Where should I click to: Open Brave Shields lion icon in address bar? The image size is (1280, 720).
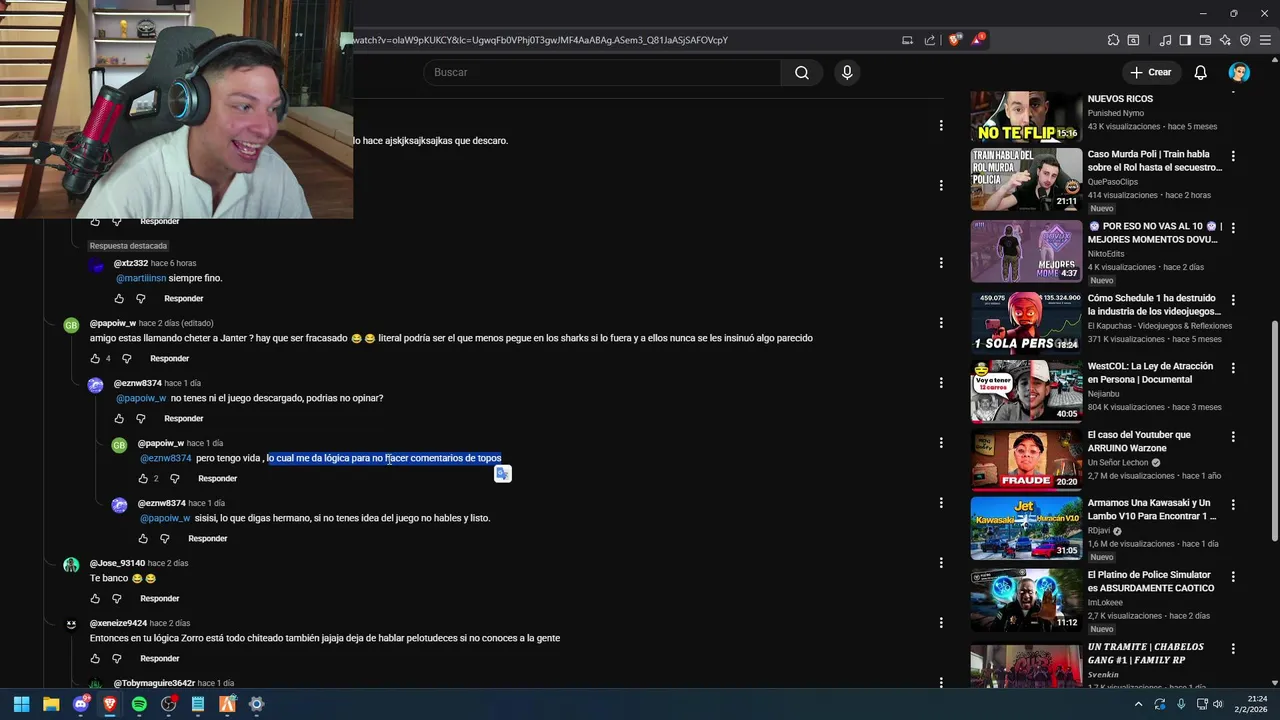(955, 40)
